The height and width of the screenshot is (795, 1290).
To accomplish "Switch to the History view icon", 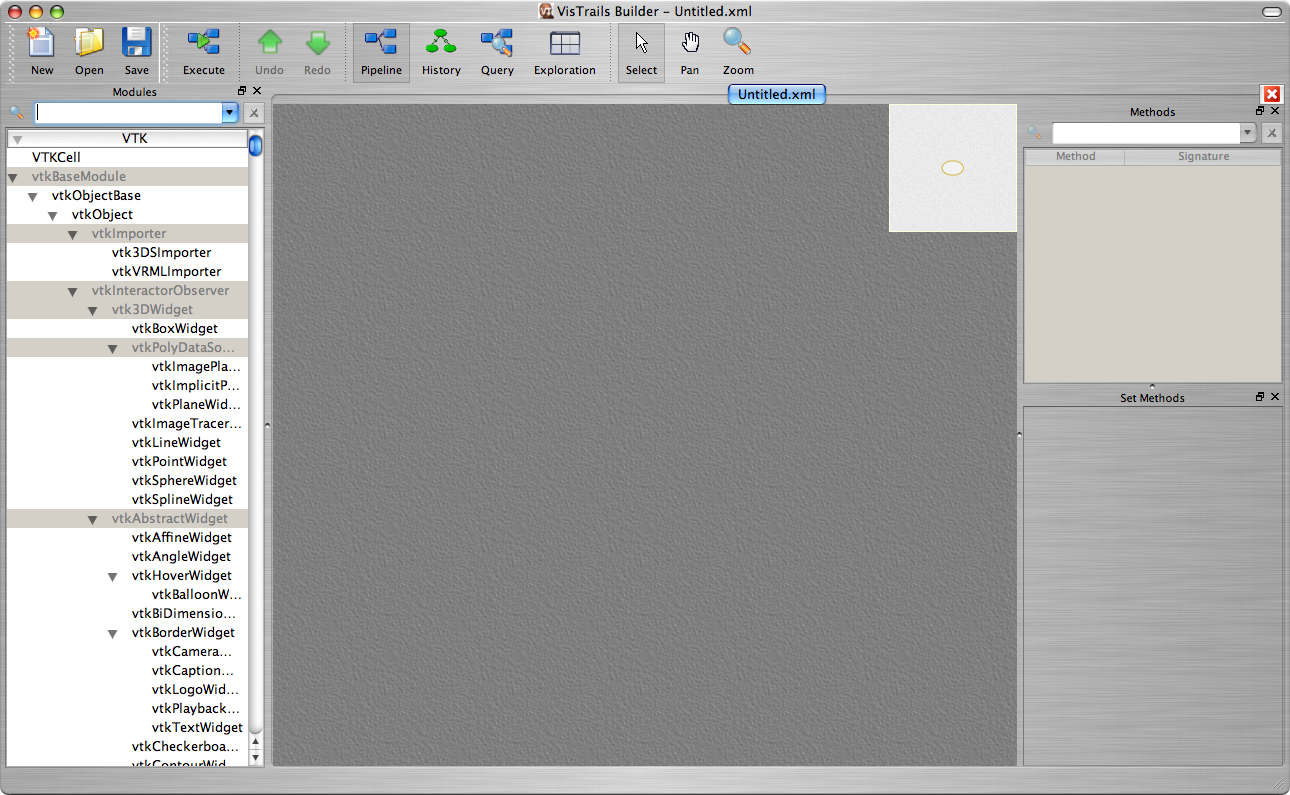I will 441,43.
